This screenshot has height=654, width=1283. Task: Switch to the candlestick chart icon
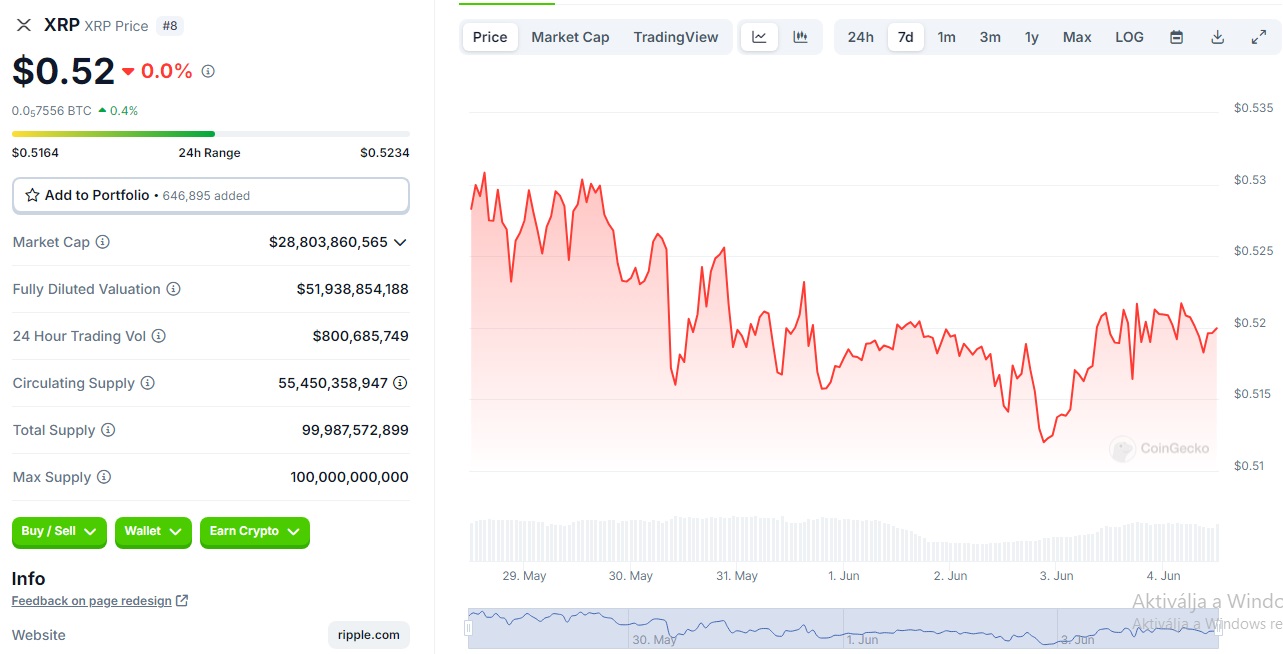[800, 37]
